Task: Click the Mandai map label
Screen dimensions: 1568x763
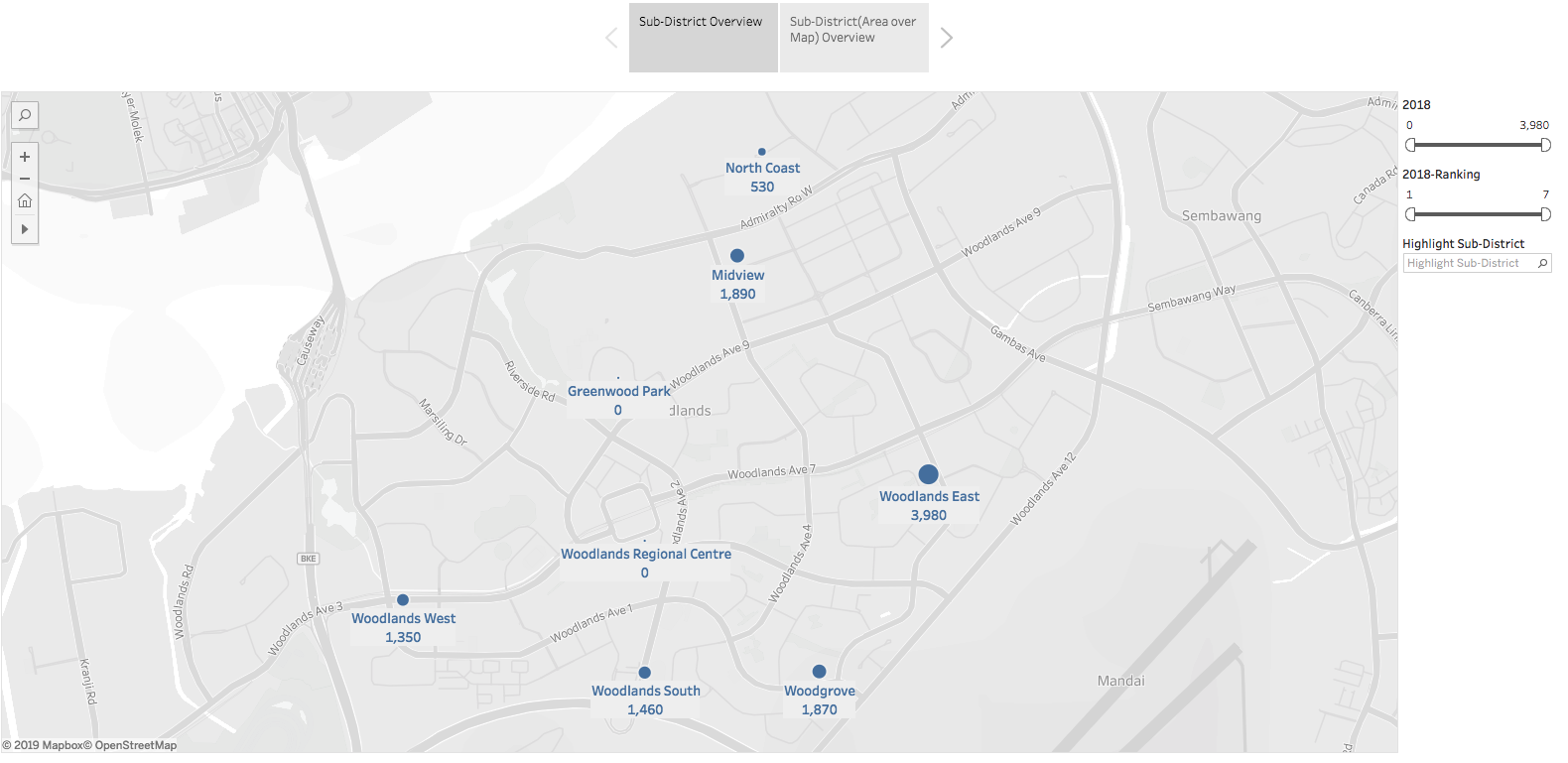Action: tap(1121, 681)
